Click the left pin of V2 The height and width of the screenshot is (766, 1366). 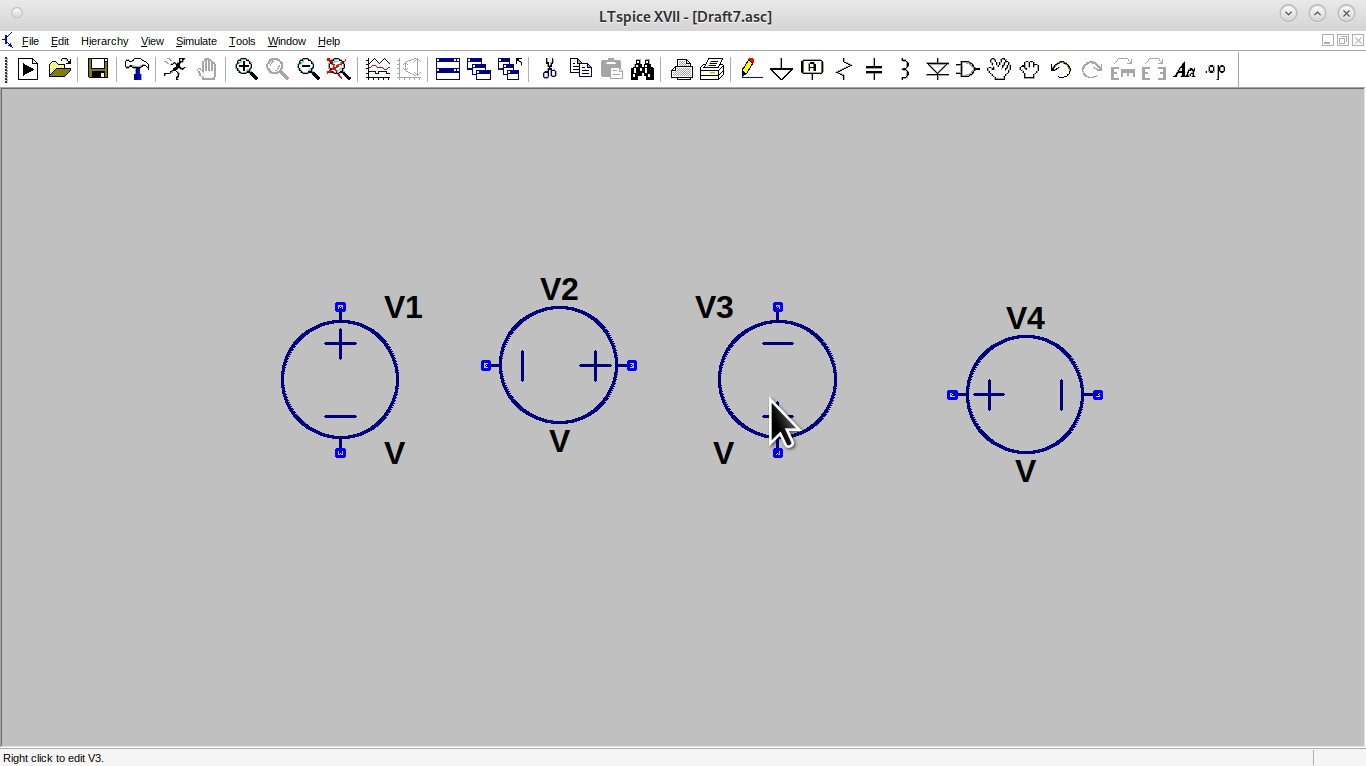[486, 365]
